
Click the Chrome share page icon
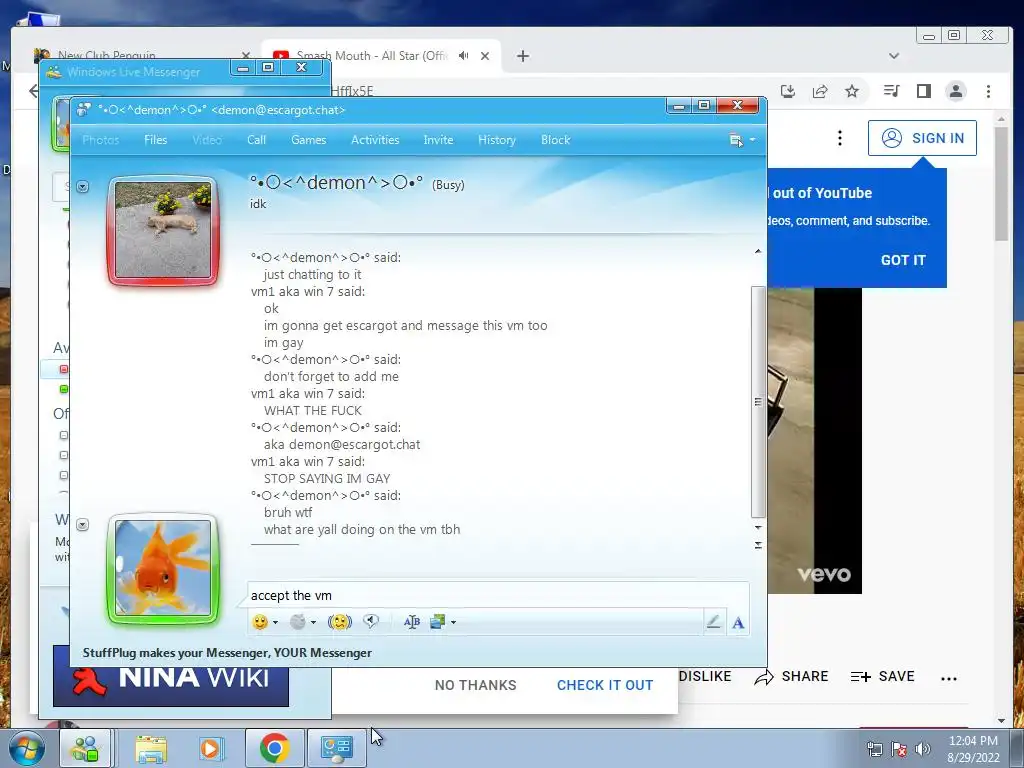tap(820, 91)
